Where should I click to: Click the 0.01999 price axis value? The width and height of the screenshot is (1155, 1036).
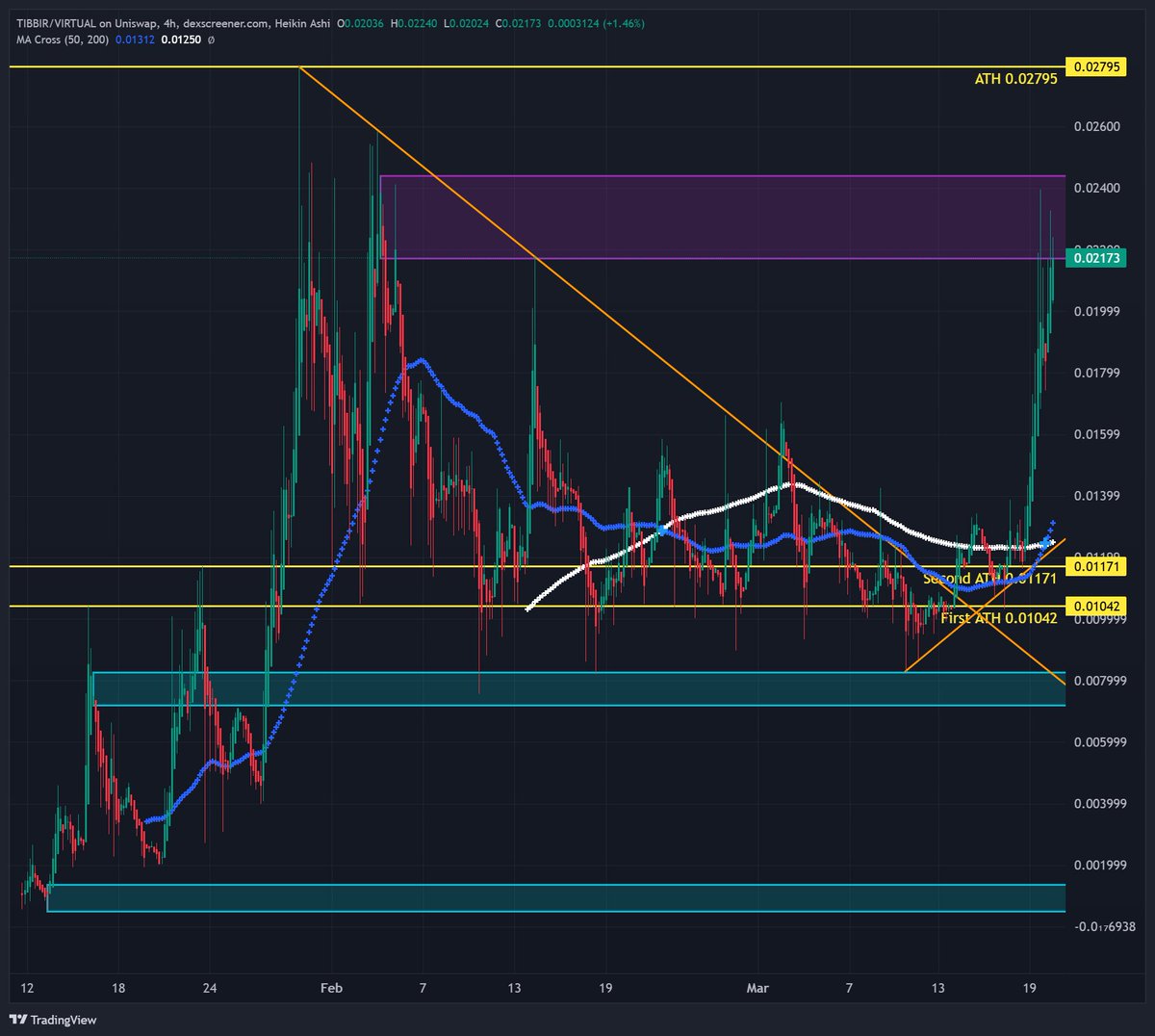[x=1096, y=312]
